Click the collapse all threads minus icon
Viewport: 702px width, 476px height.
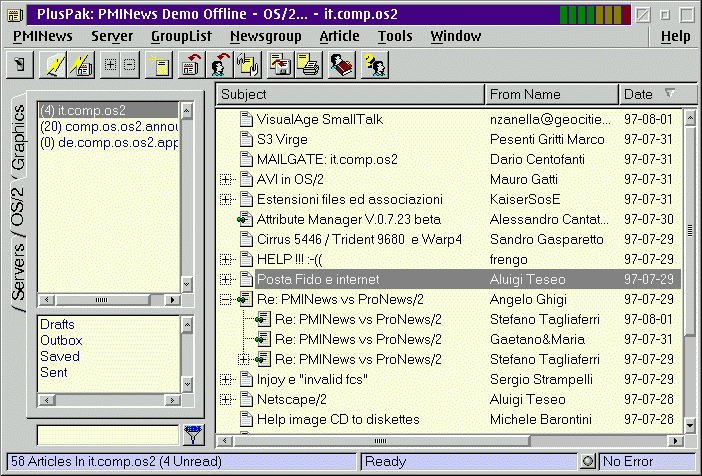(x=129, y=66)
